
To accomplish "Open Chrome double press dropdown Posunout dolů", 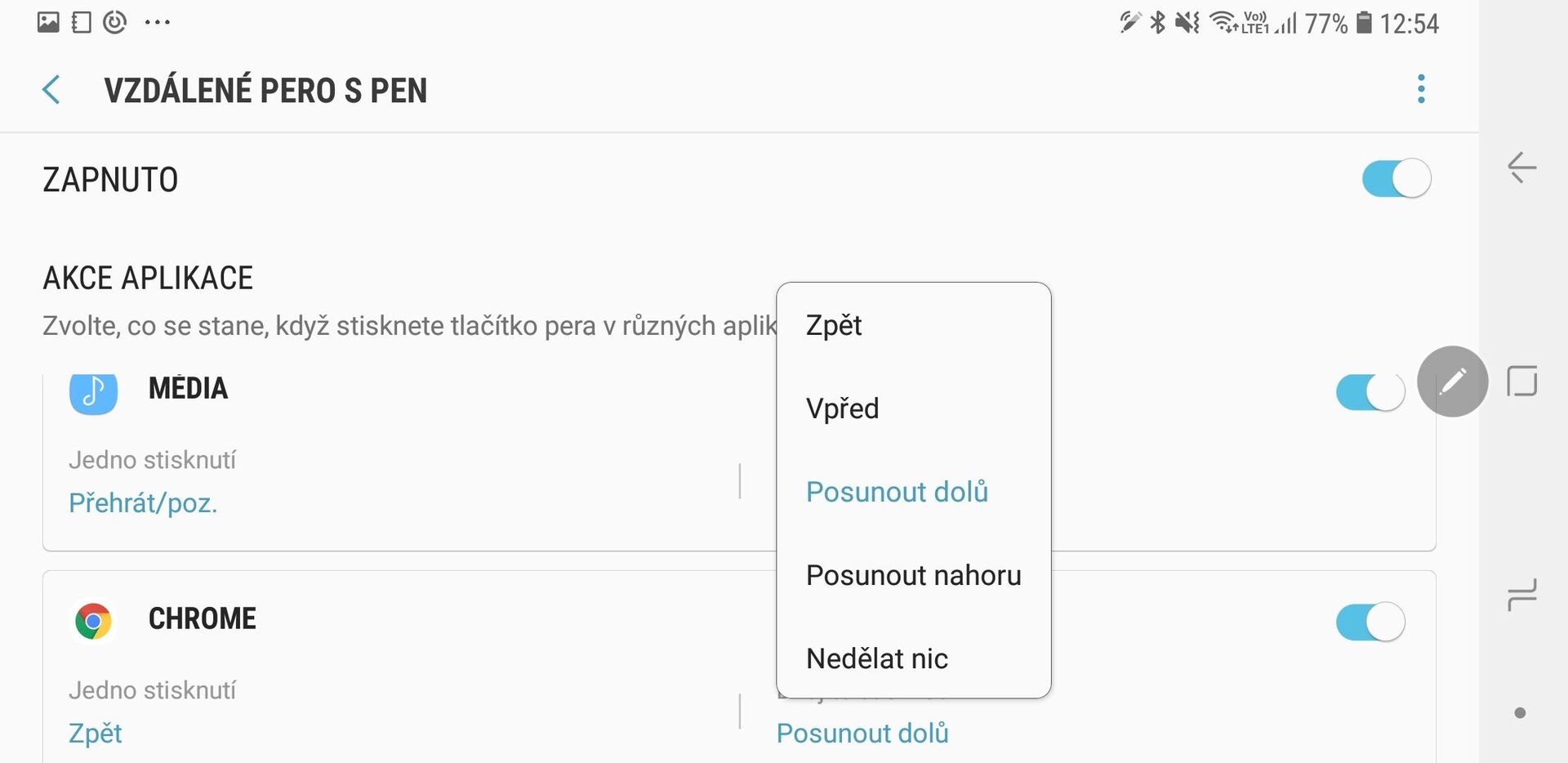I will tap(862, 734).
